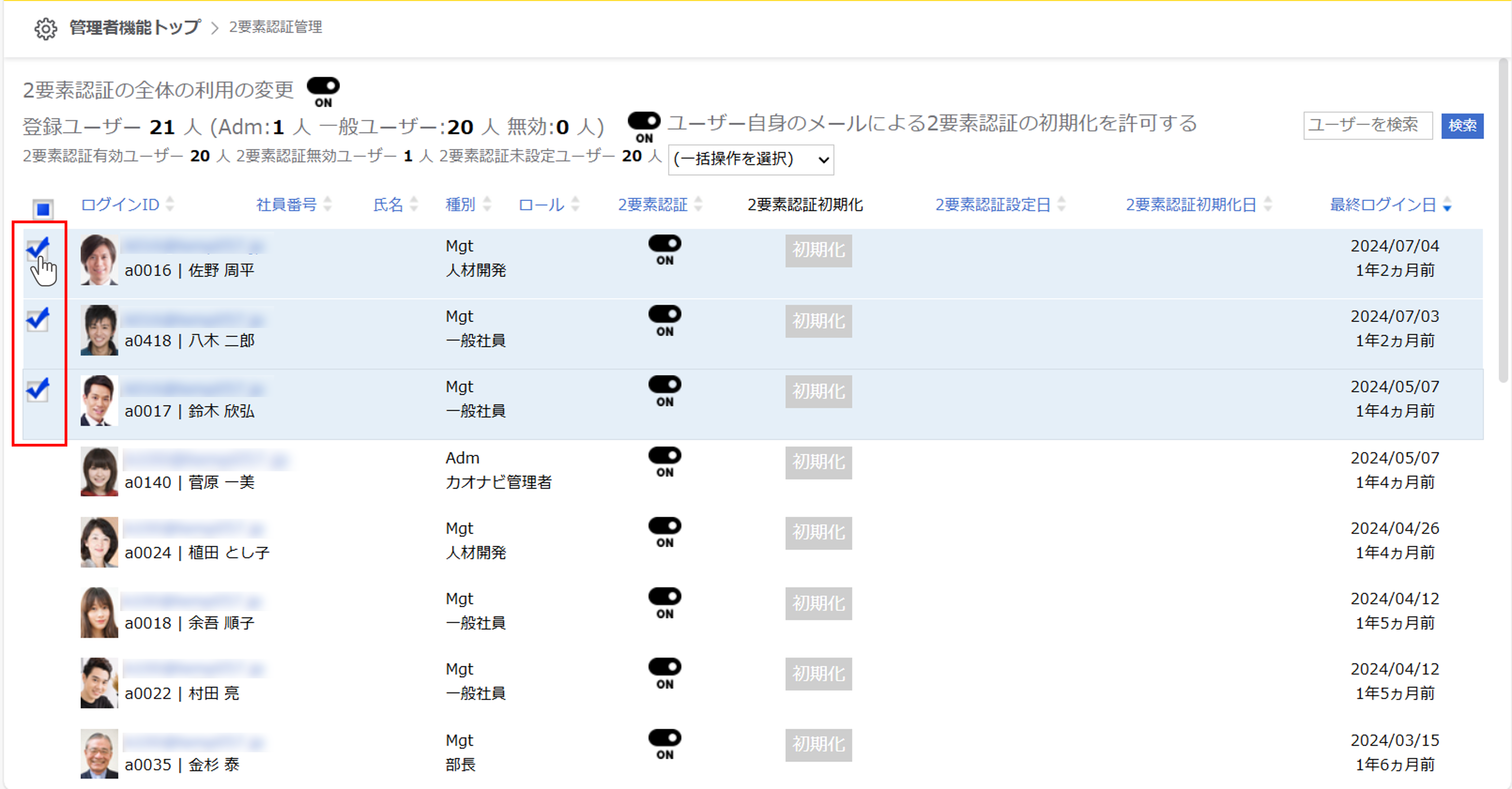Disable email-based 2FA initialization permission toggle

643,121
